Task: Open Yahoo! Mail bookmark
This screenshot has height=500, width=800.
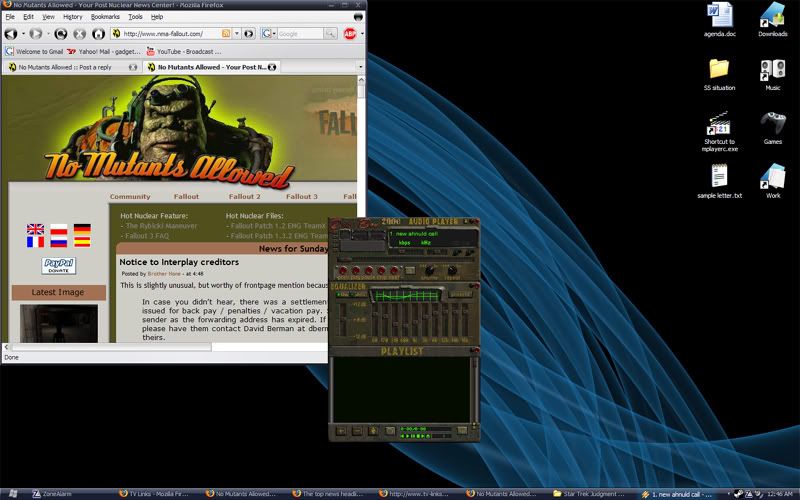Action: click(x=104, y=52)
